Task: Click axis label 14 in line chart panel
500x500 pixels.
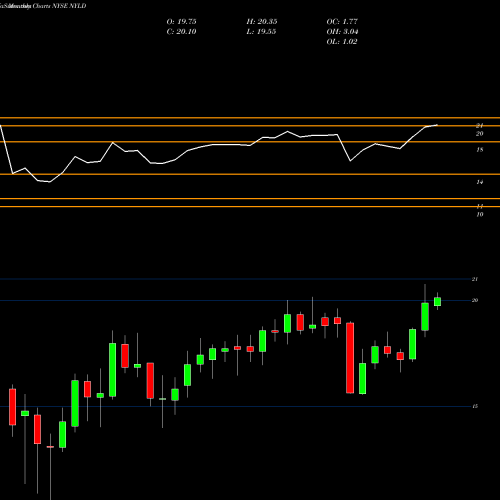Action: pyautogui.click(x=480, y=182)
